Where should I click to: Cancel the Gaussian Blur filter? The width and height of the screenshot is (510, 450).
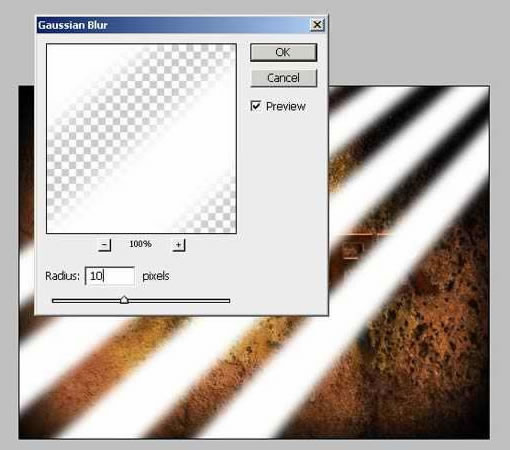point(283,78)
